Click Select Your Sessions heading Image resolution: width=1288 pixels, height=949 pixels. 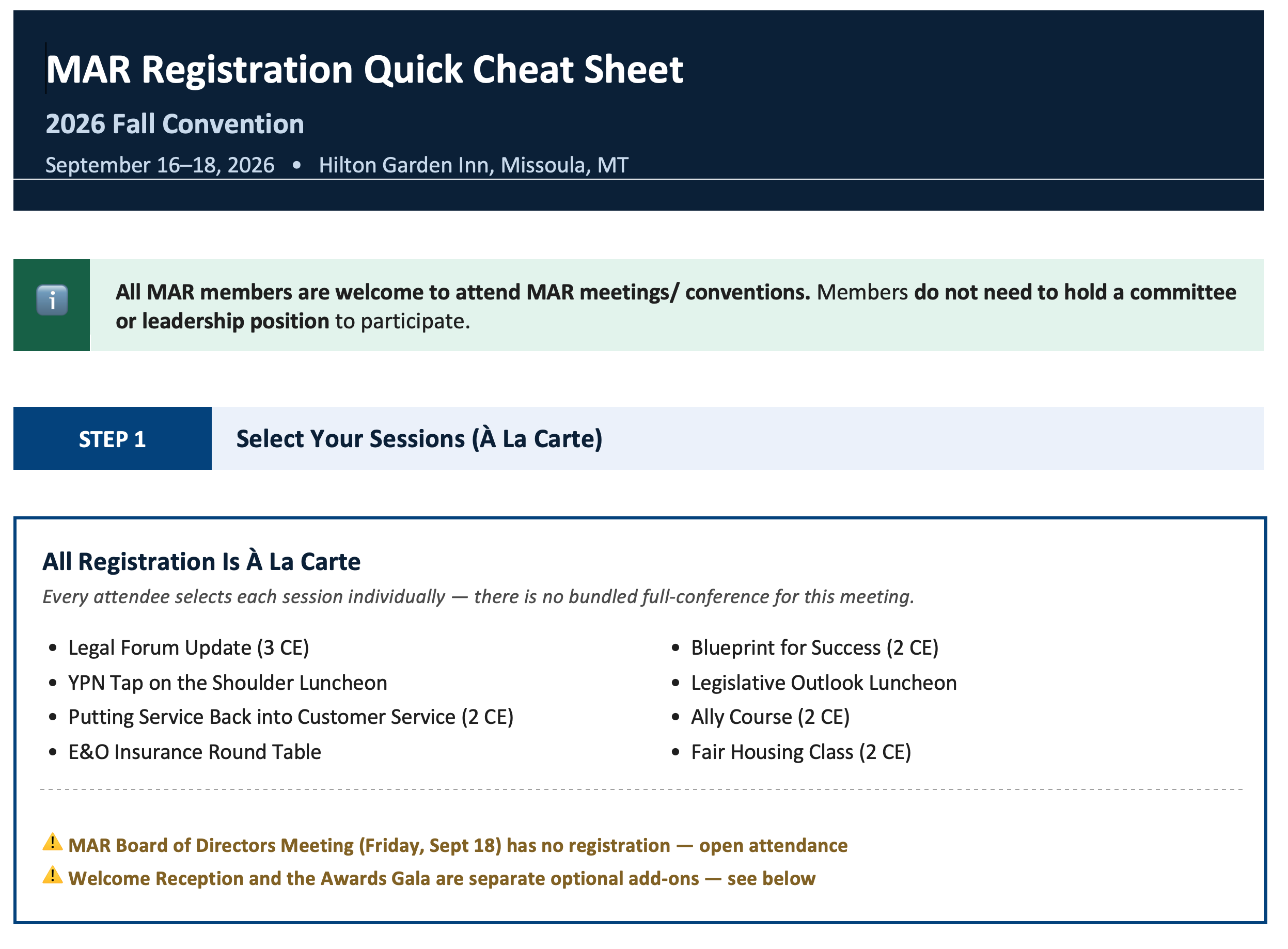point(419,439)
